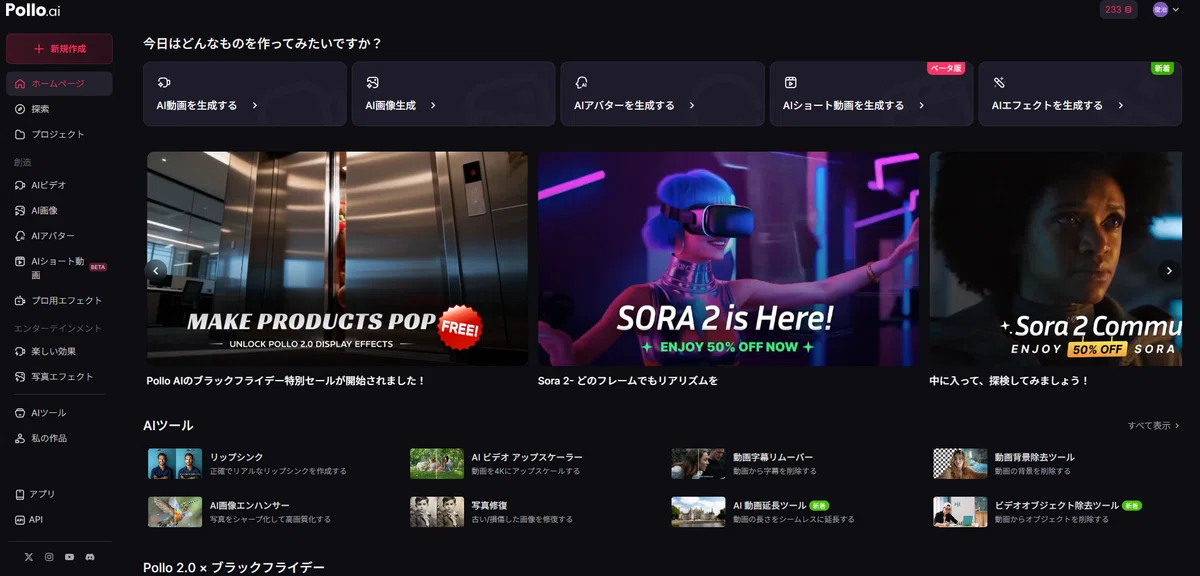Image resolution: width=1200 pixels, height=576 pixels.
Task: Click the Discord social icon
Action: (90, 556)
